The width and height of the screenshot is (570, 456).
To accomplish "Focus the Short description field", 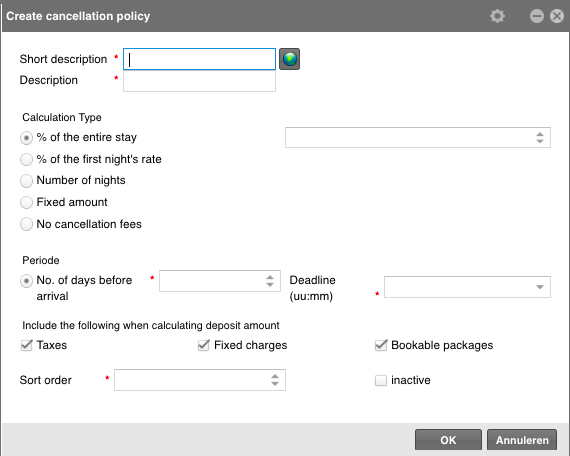I will click(x=199, y=59).
